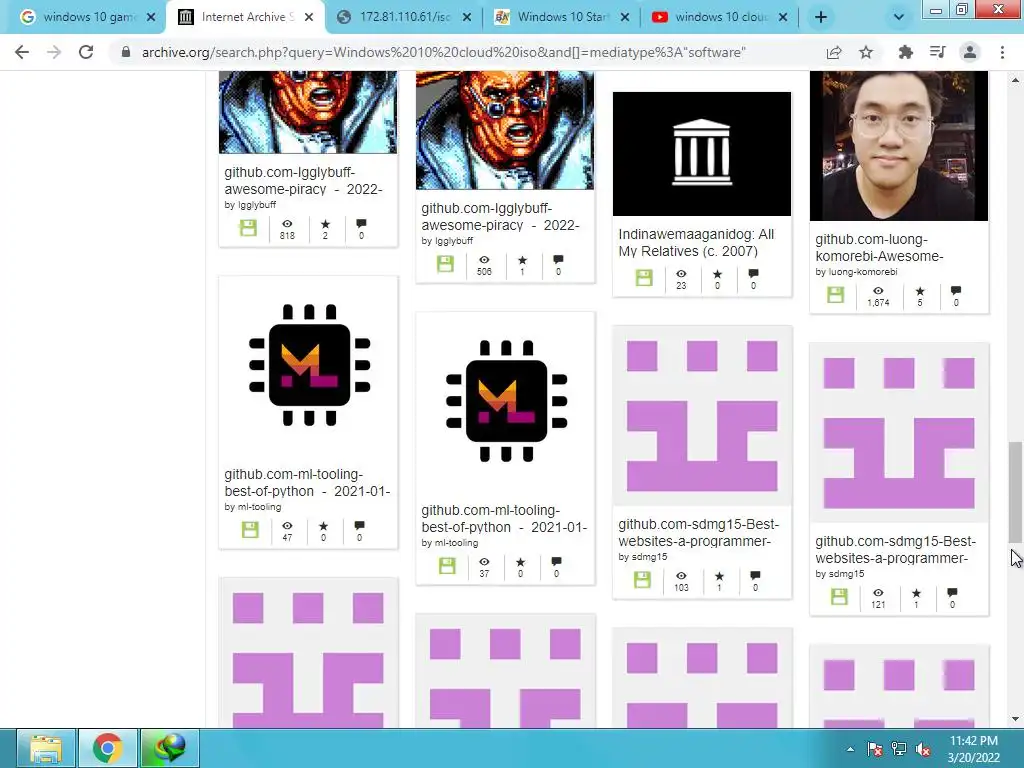Click favorites star on luong-komorebi item
The height and width of the screenshot is (768, 1024).
pyautogui.click(x=920, y=291)
